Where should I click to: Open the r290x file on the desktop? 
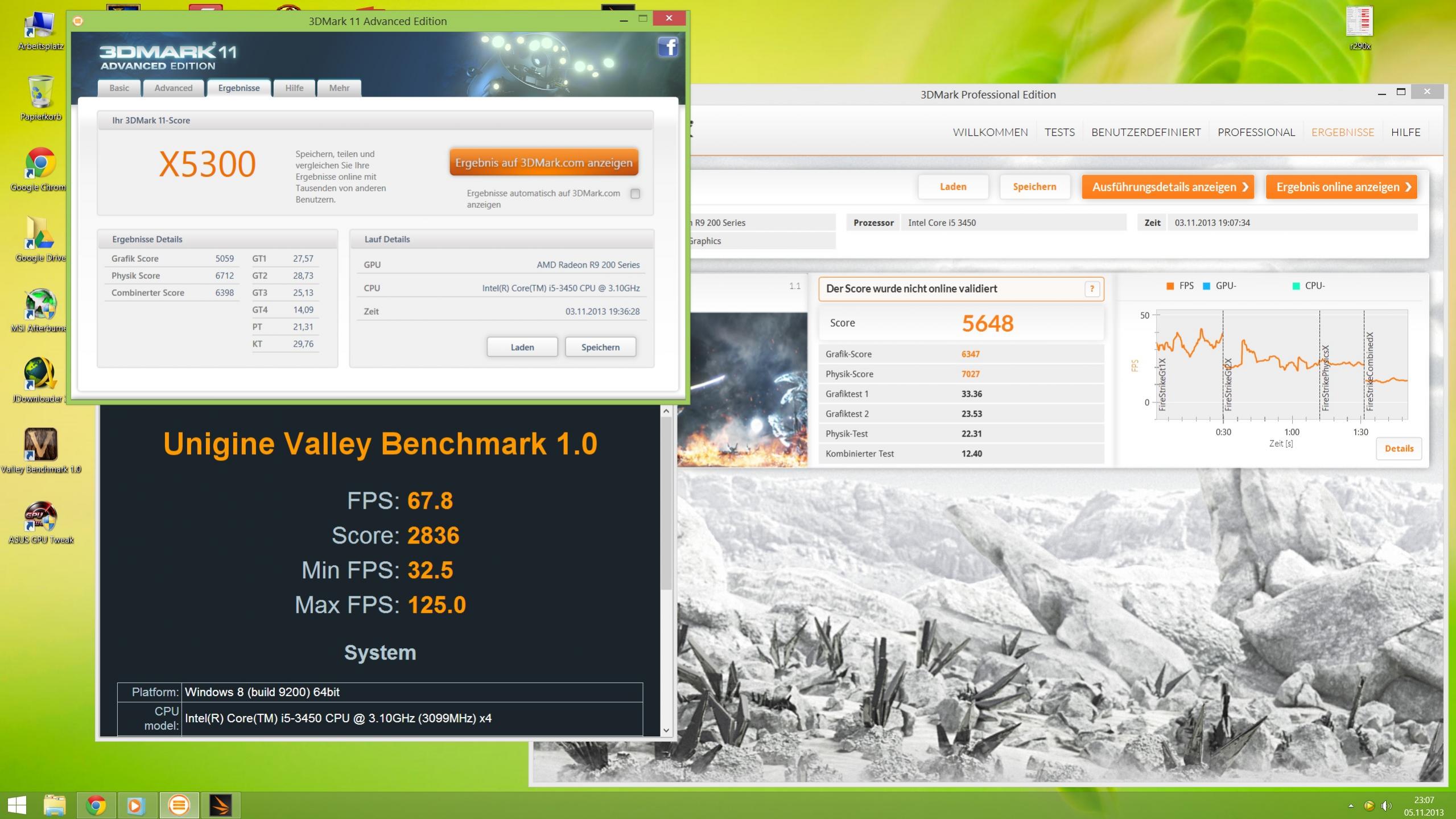[1359, 22]
